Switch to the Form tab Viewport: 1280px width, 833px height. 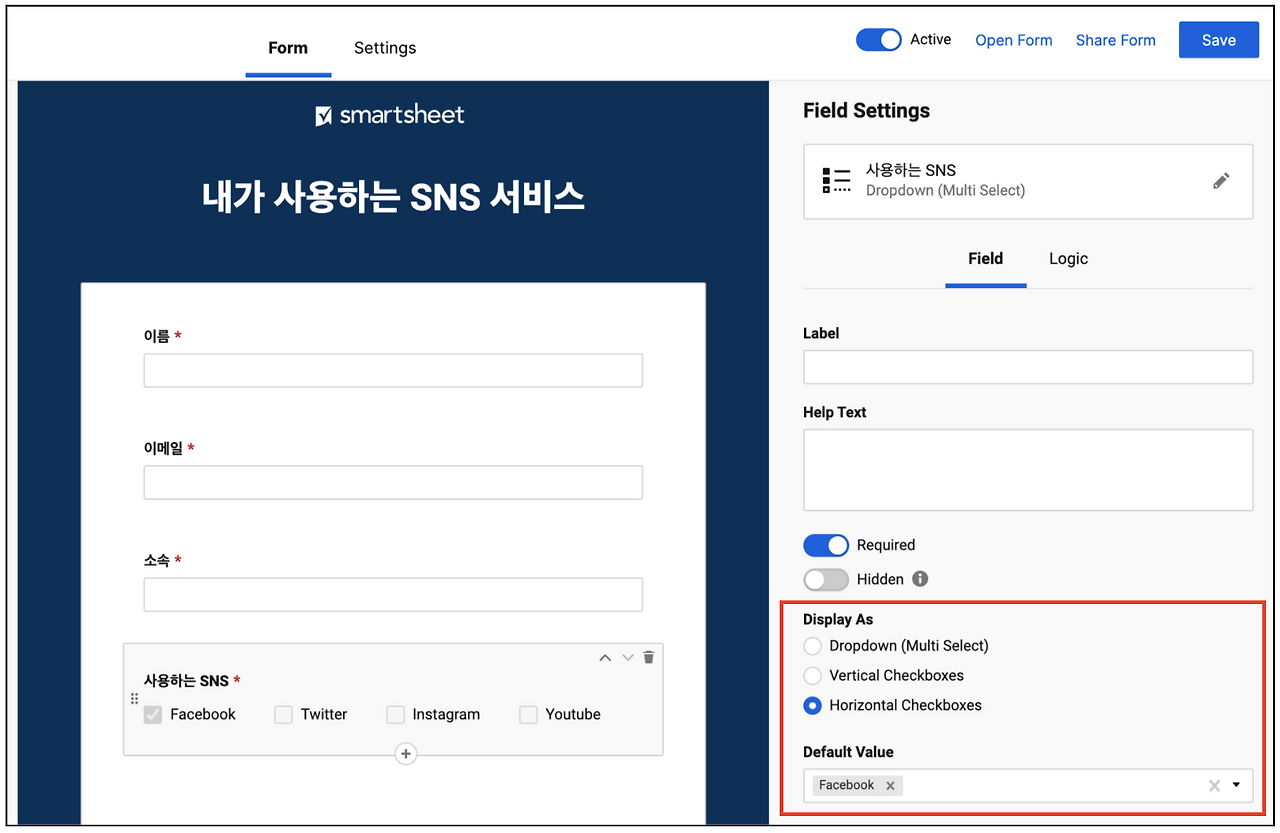click(x=288, y=48)
